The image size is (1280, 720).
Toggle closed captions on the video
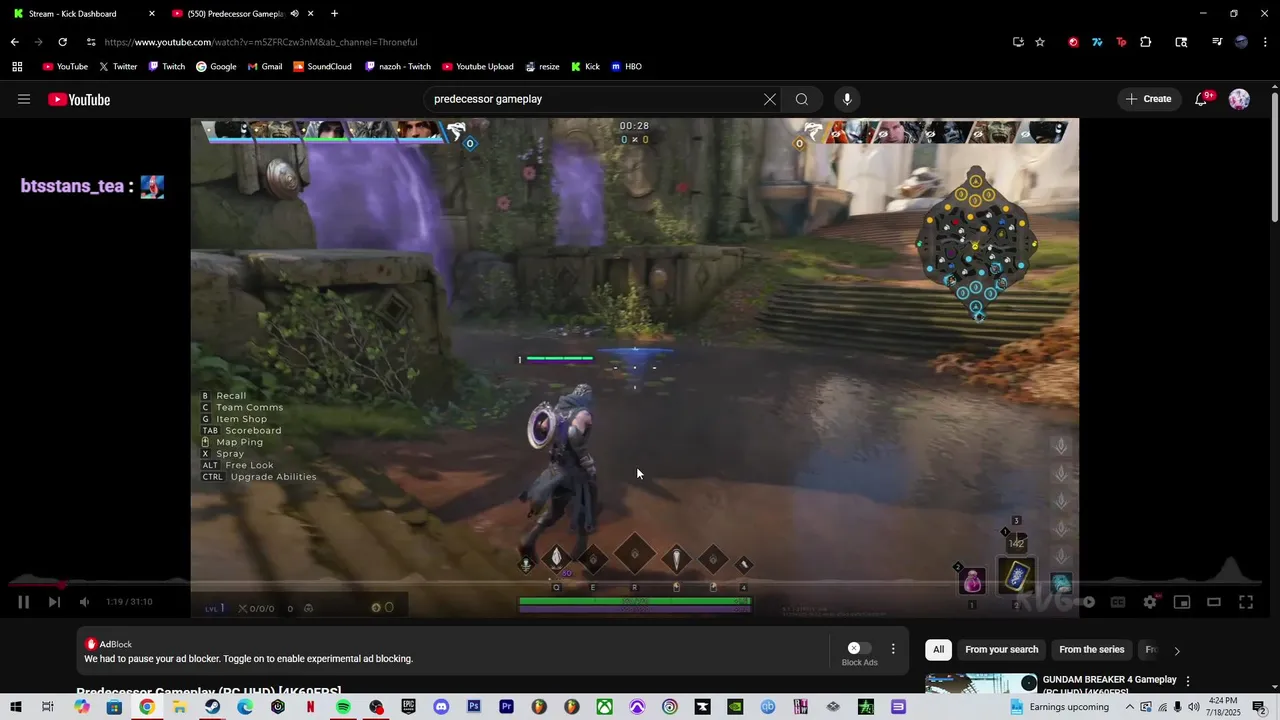click(x=1118, y=602)
